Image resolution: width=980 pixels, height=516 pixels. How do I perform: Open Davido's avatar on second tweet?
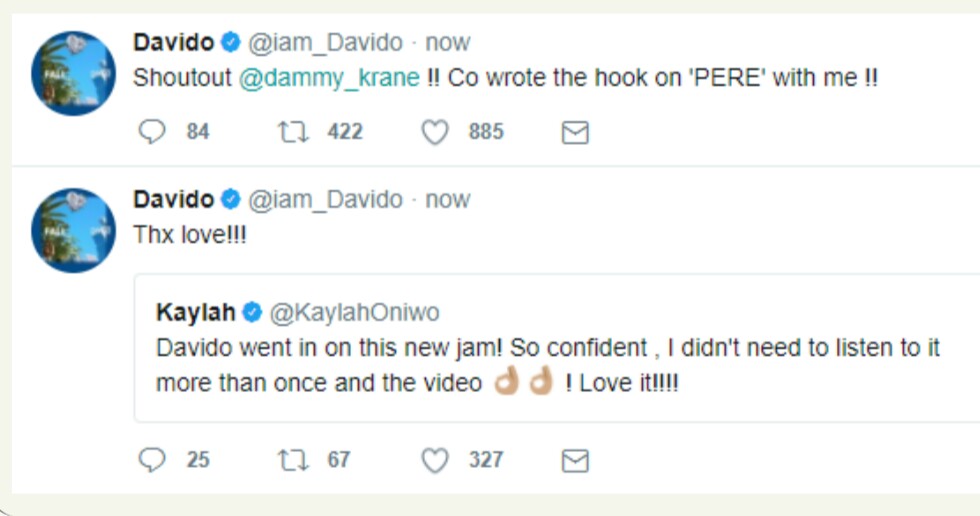click(73, 230)
